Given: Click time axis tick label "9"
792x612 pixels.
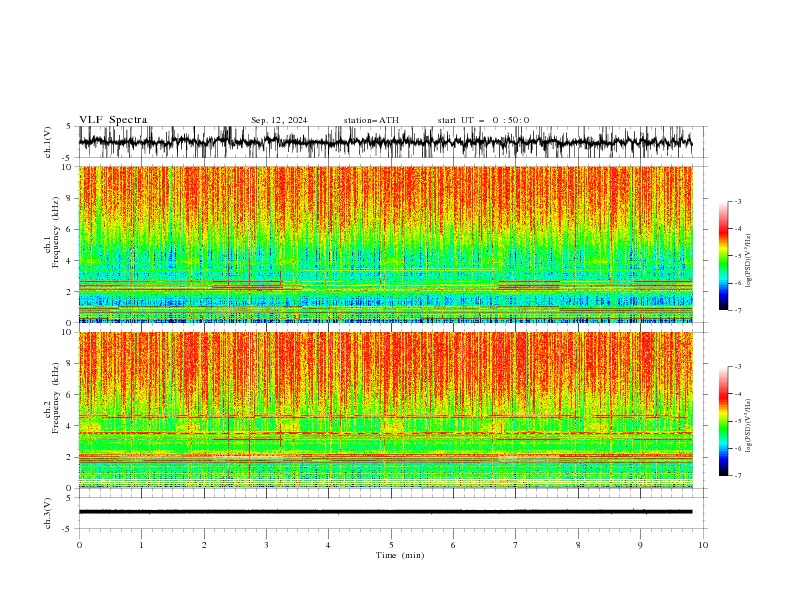Looking at the screenshot, I should [640, 545].
